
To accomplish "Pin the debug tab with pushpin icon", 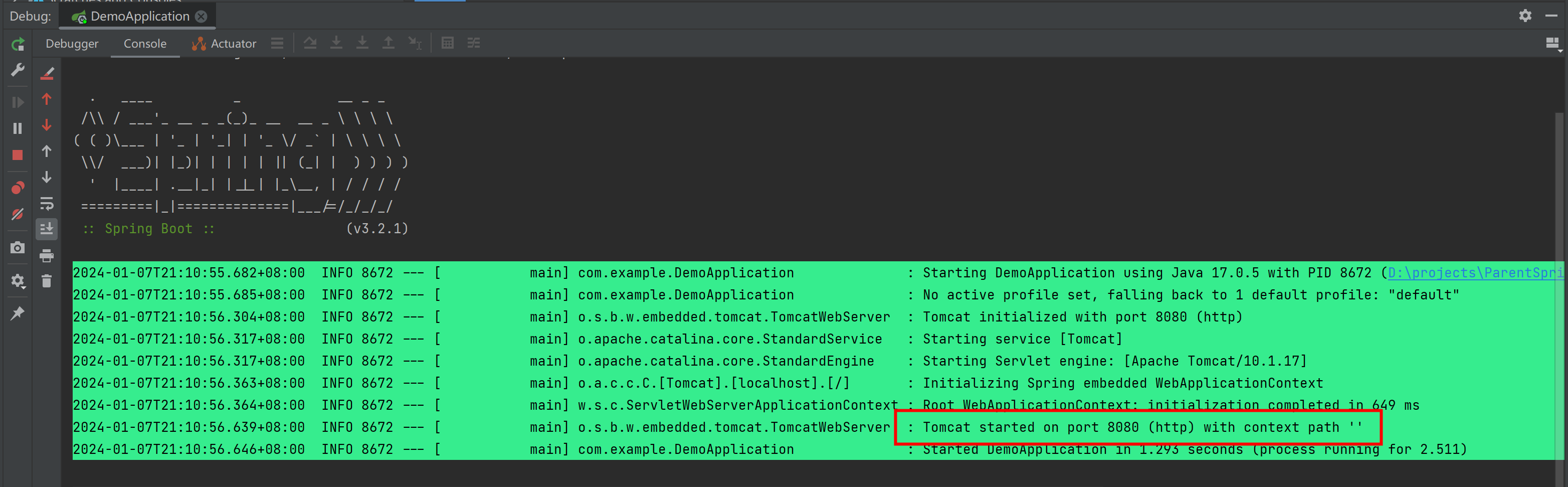I will [x=18, y=313].
